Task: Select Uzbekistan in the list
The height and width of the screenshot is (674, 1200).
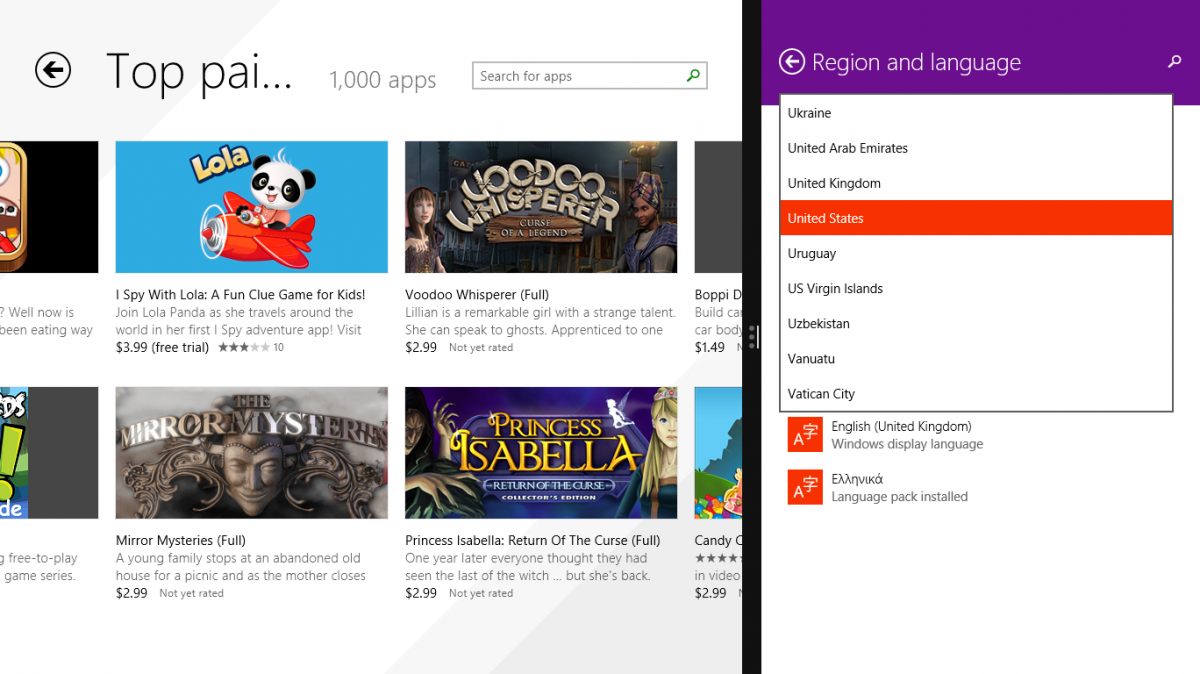Action: 976,323
